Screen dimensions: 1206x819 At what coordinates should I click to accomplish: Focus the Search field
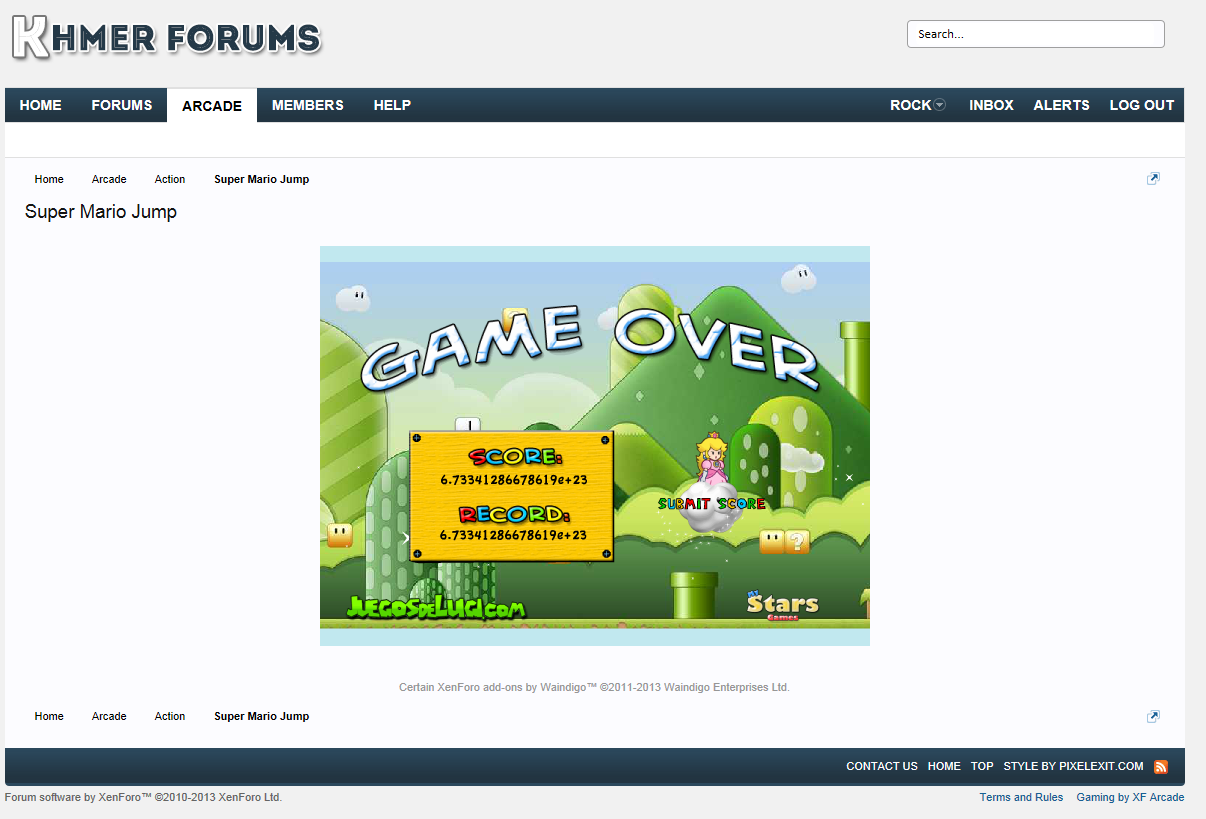1036,34
